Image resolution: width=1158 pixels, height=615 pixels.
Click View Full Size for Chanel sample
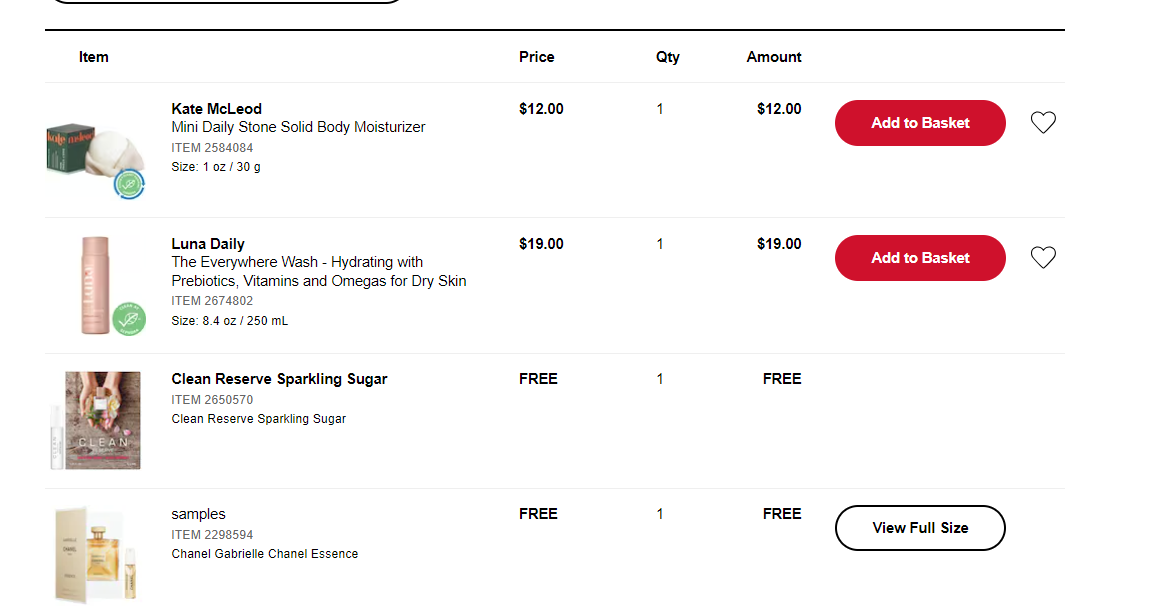[919, 527]
